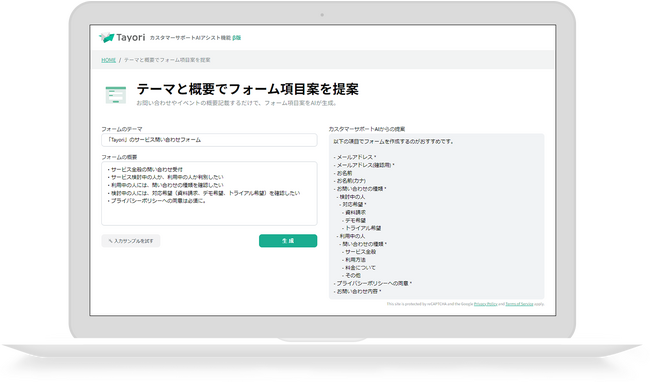Click プライバシーポリシーへの同意 in AI suggestion
The width and height of the screenshot is (650, 382).
pyautogui.click(x=373, y=283)
